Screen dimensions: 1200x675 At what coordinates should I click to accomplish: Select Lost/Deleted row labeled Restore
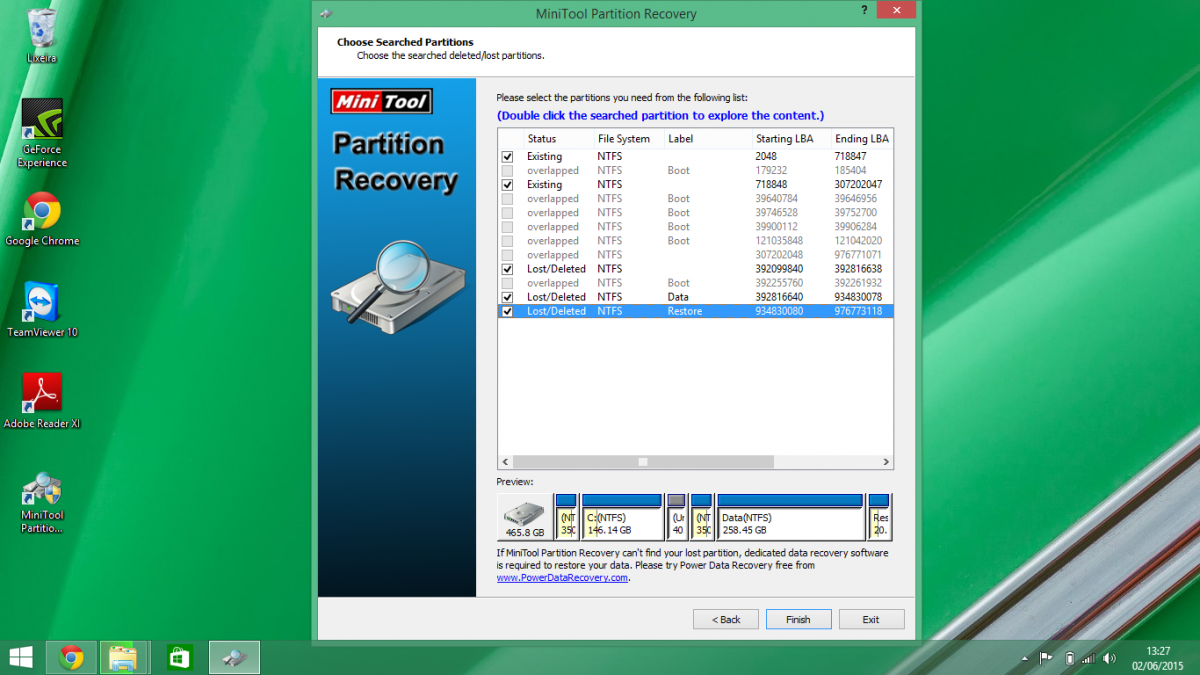[695, 311]
